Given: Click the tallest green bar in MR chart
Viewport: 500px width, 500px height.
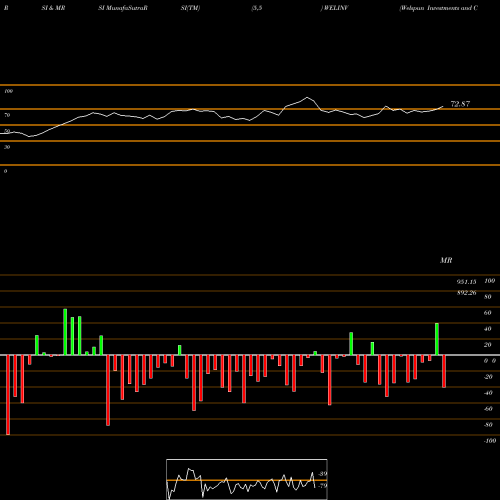Looking at the screenshot, I should pos(65,332).
